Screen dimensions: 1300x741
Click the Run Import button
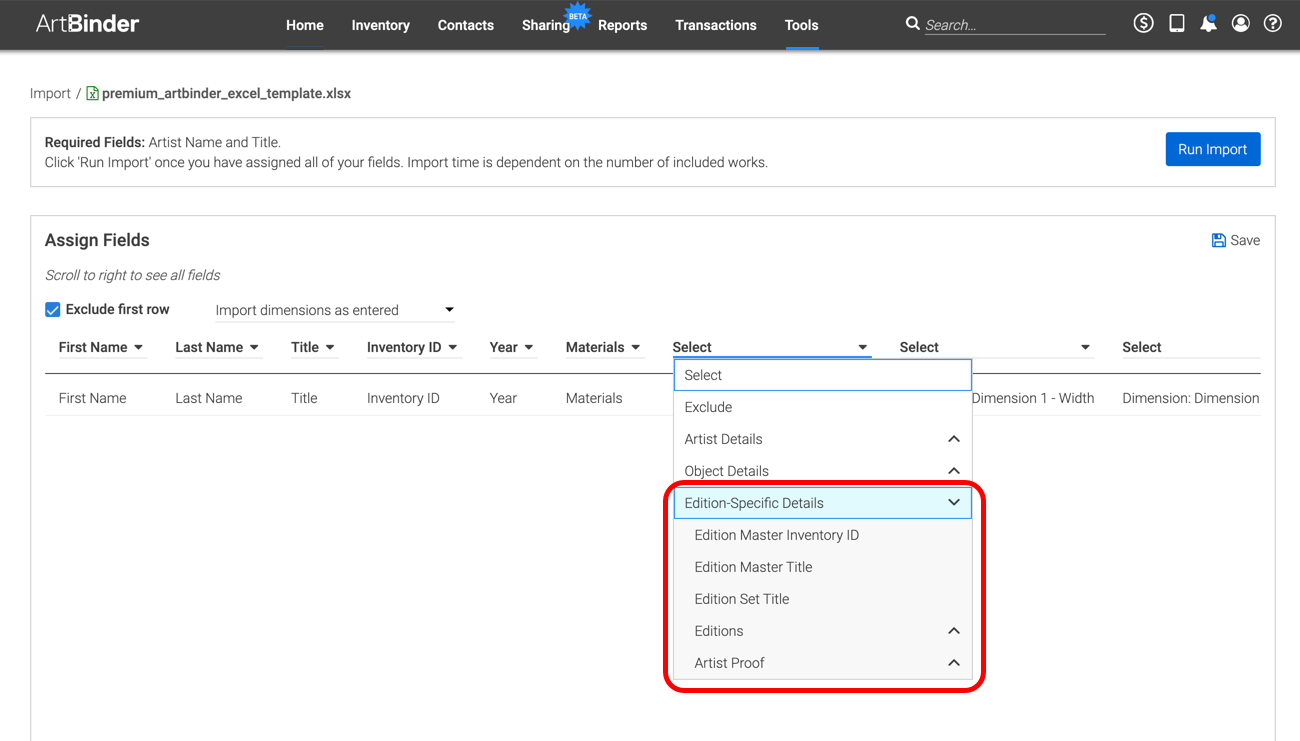click(1213, 149)
